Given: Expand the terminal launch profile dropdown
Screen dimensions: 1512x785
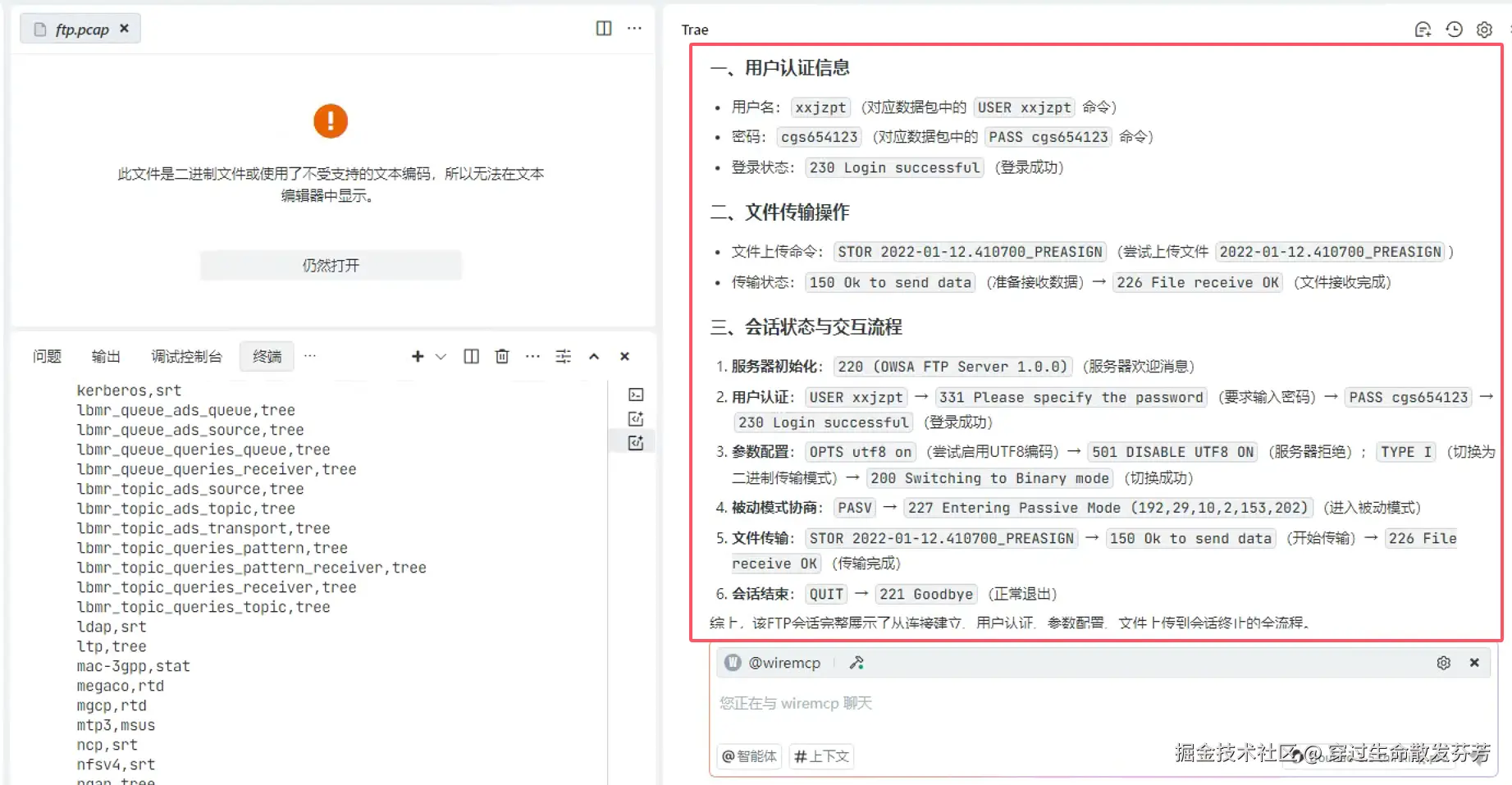Looking at the screenshot, I should pos(441,356).
